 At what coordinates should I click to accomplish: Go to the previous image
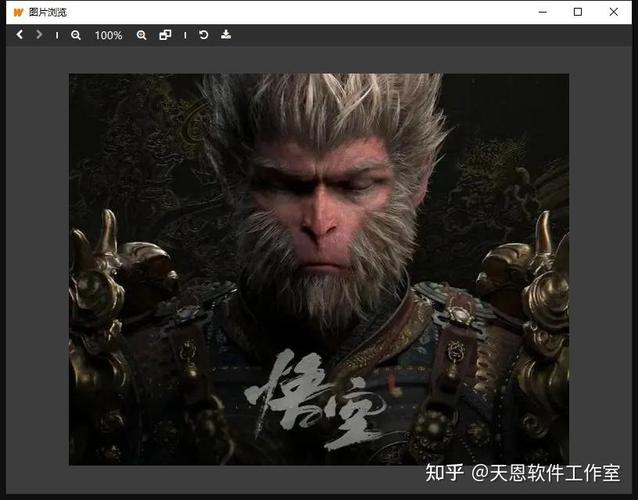point(19,35)
